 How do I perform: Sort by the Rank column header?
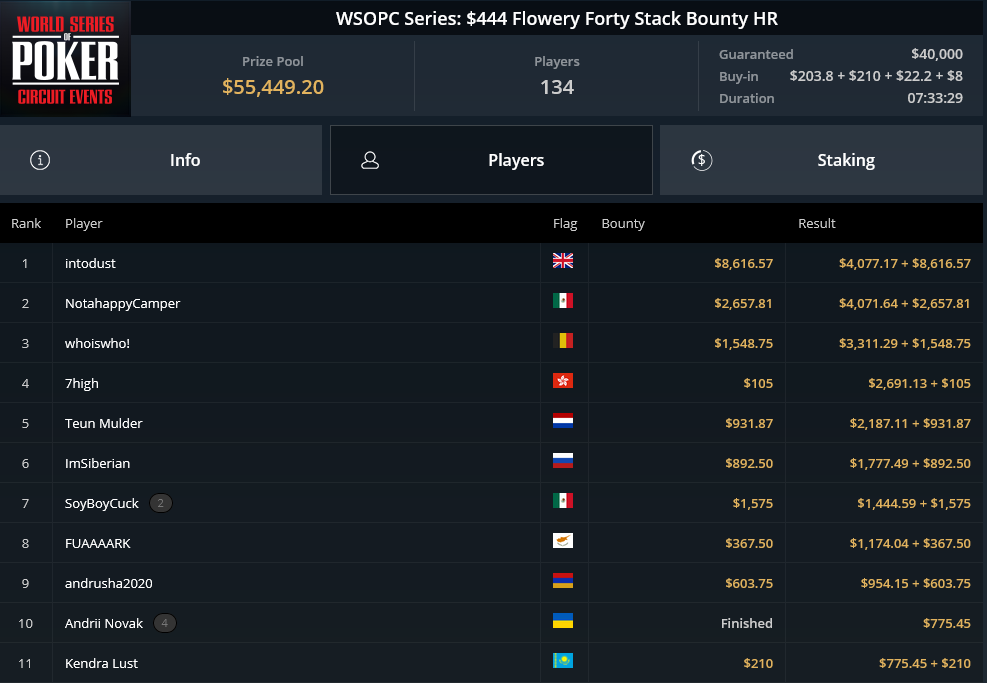click(x=26, y=223)
